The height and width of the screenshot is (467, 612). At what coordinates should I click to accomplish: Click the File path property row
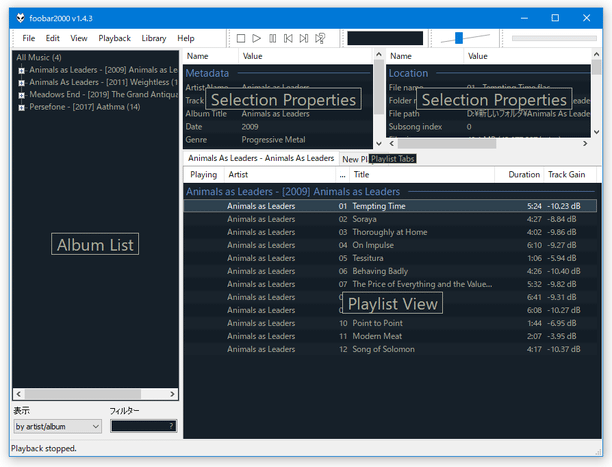click(x=488, y=114)
